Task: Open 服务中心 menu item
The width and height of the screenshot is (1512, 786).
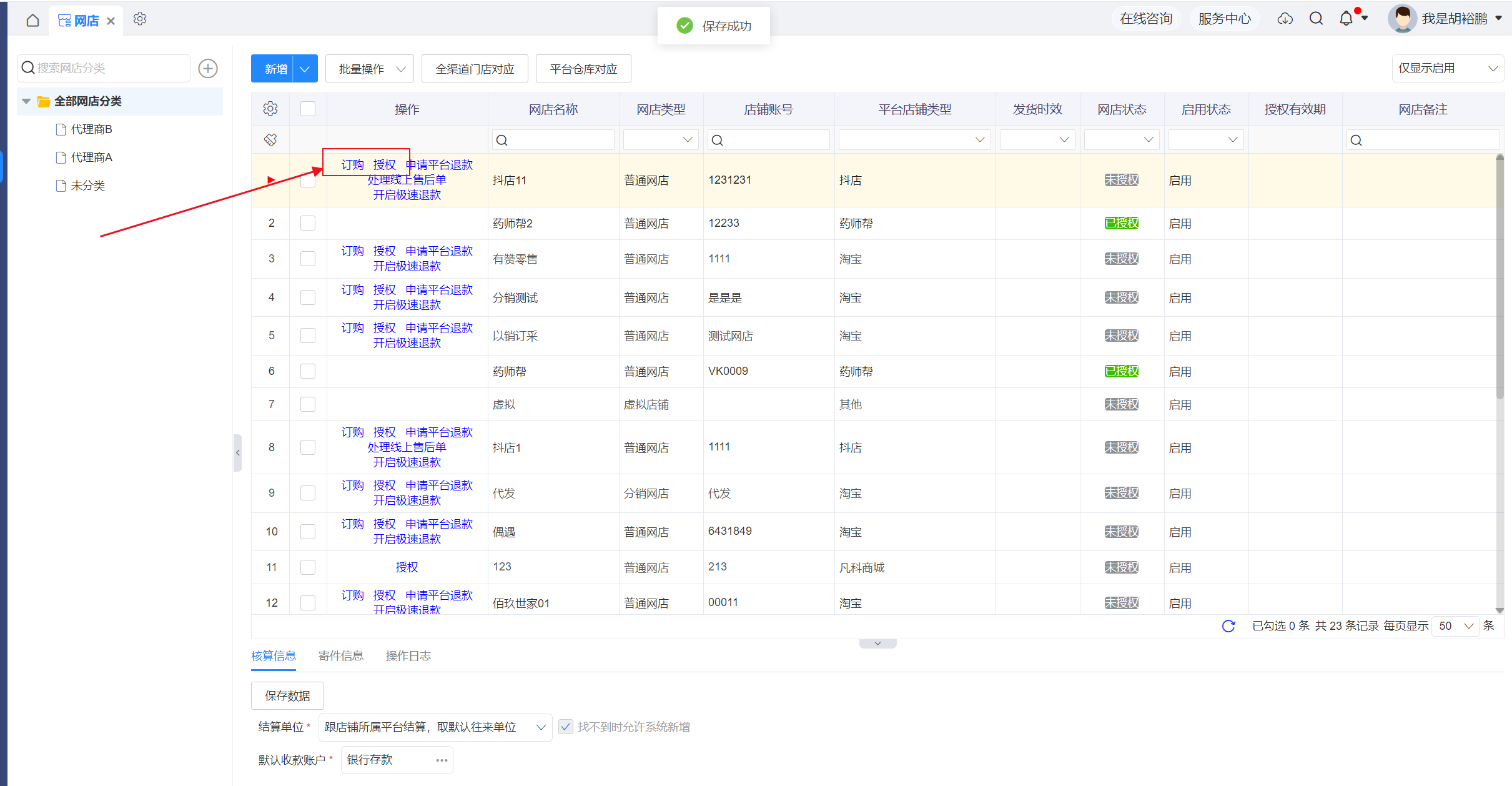Action: click(x=1224, y=19)
